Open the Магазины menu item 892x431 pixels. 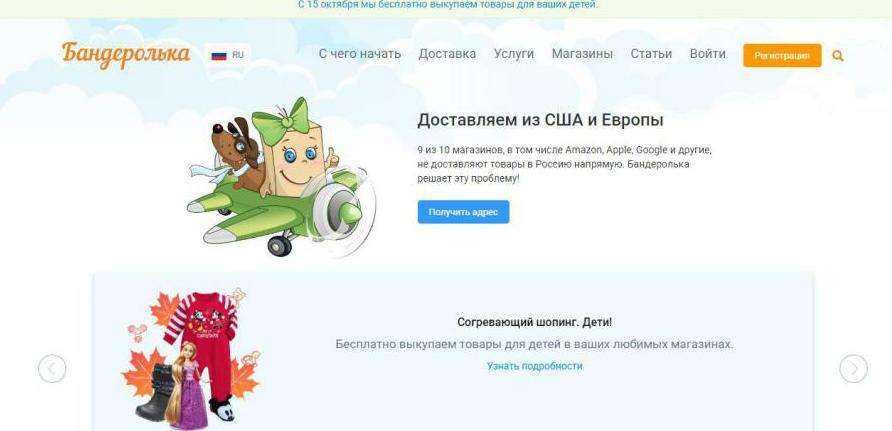click(x=582, y=54)
